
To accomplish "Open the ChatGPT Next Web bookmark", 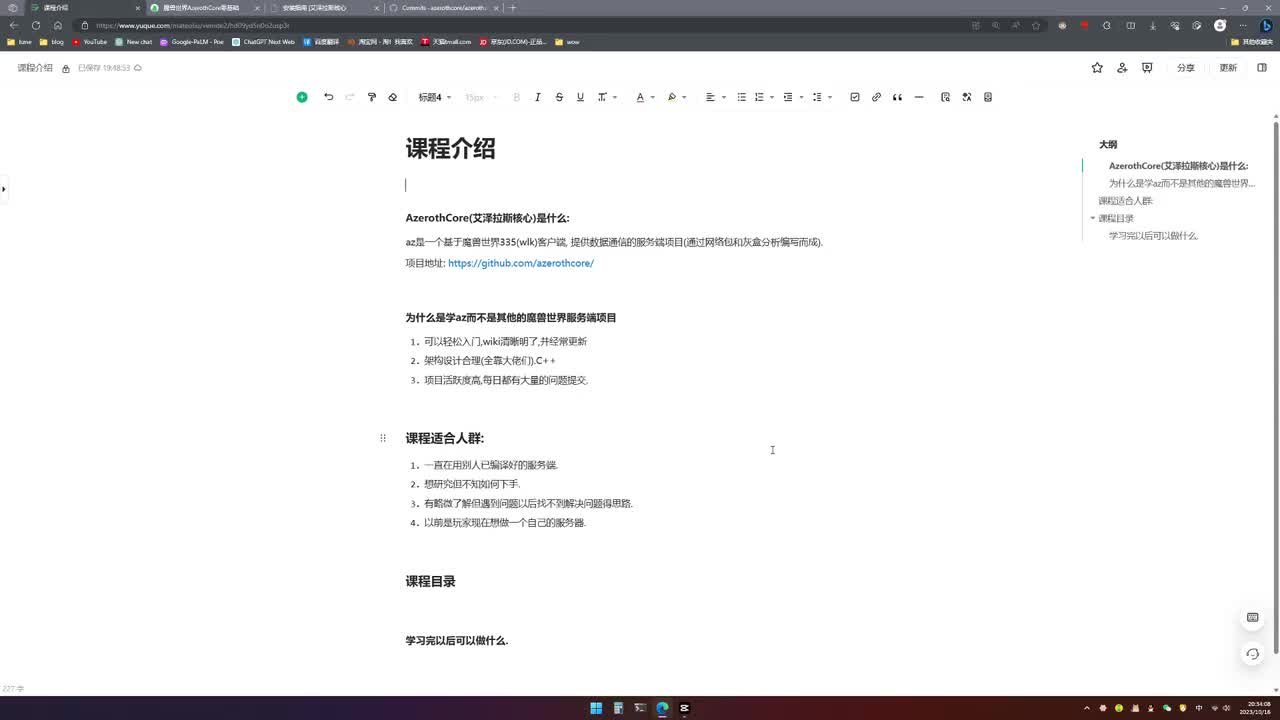I will 263,42.
